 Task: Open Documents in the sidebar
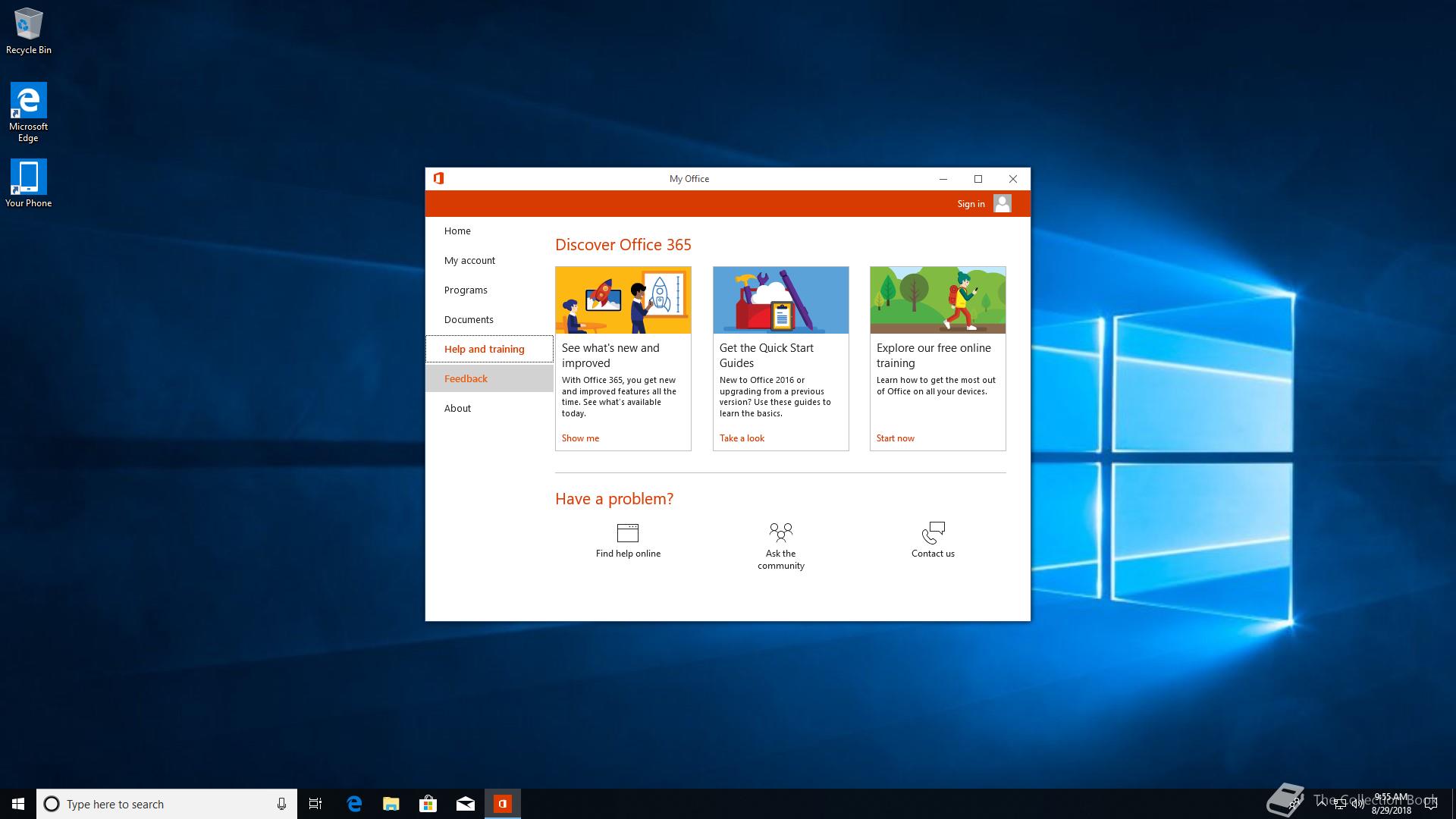point(489,319)
